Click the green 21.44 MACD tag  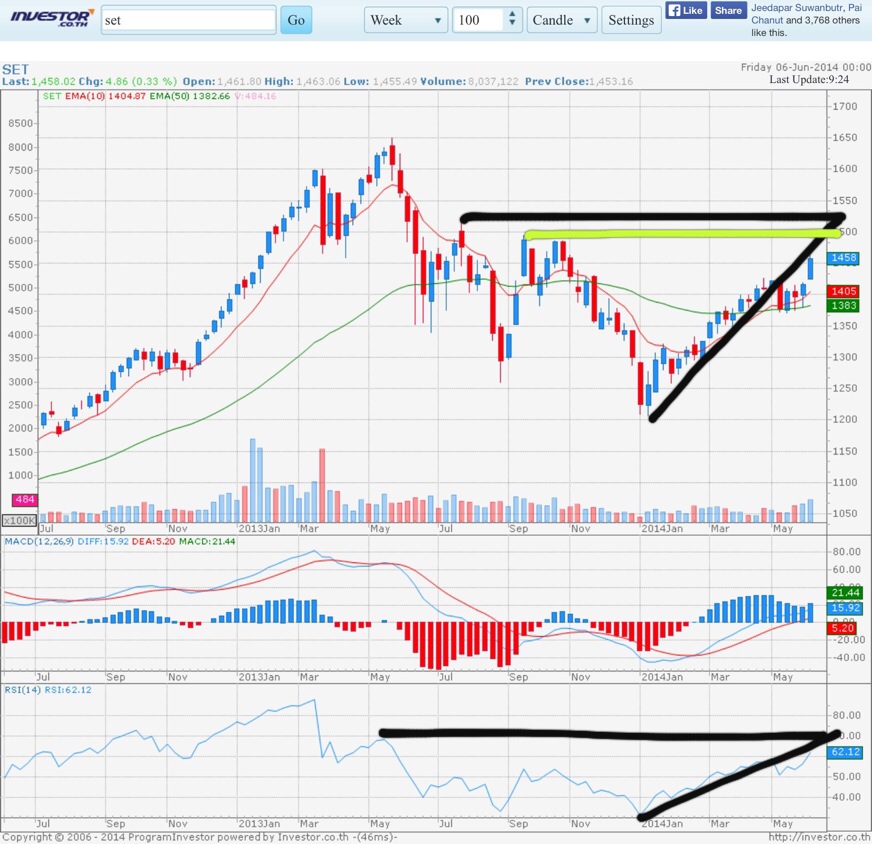(845, 593)
